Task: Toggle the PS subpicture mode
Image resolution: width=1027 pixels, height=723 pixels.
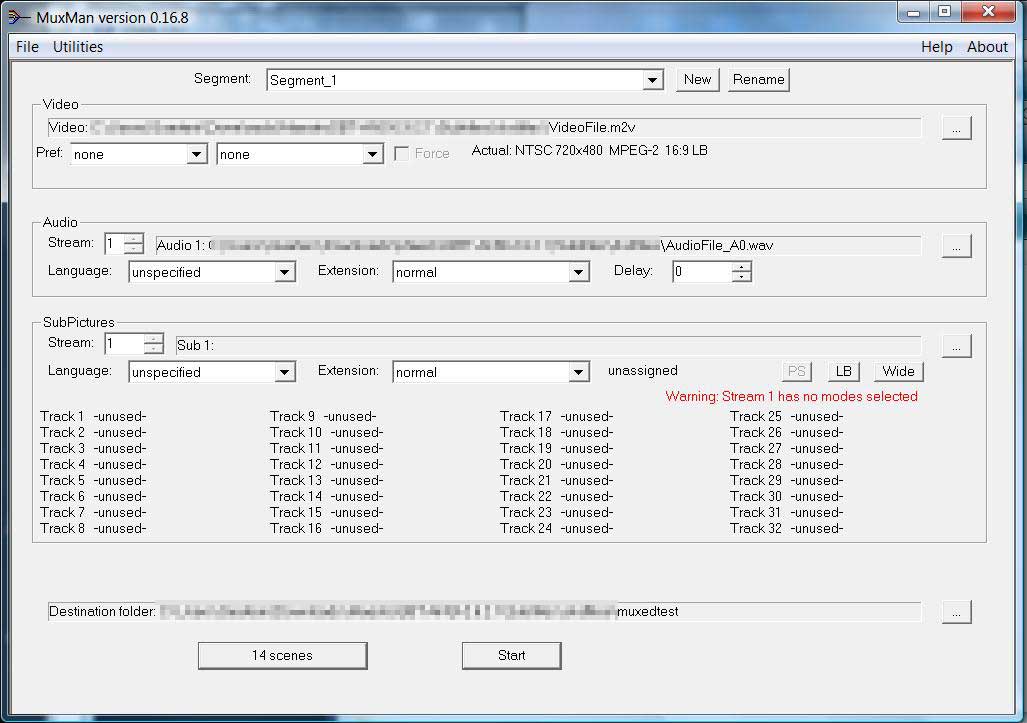Action: [x=796, y=371]
